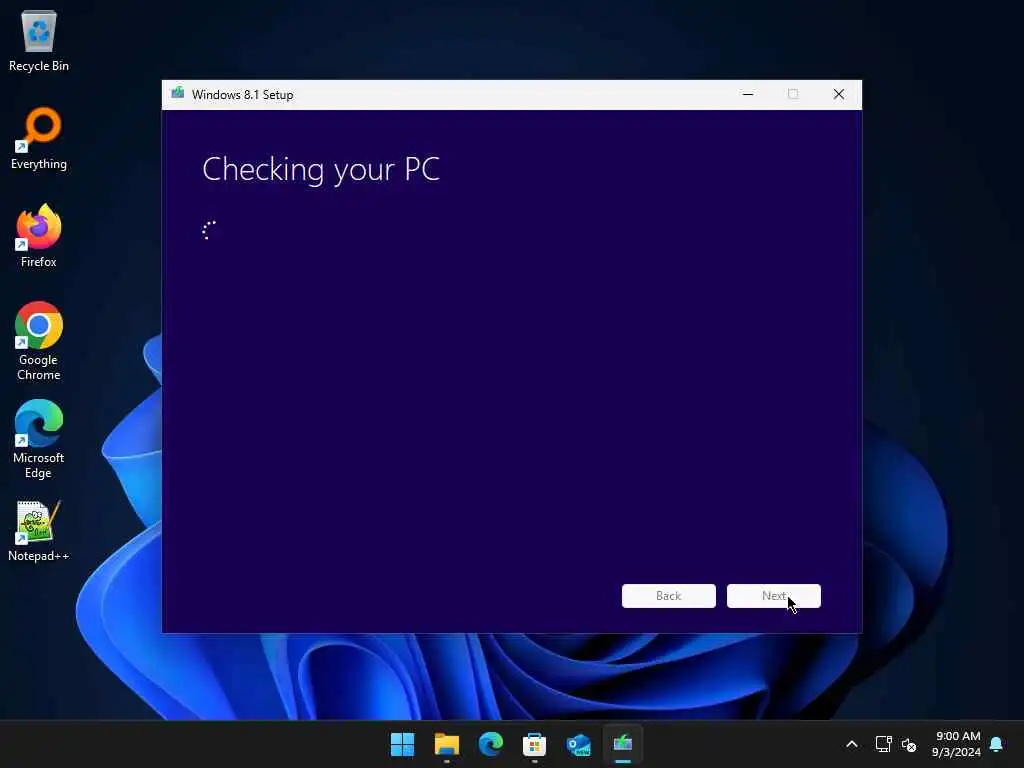This screenshot has height=768, width=1024.
Task: Select the Microsoft Edge desktop shortcut
Action: click(x=39, y=439)
